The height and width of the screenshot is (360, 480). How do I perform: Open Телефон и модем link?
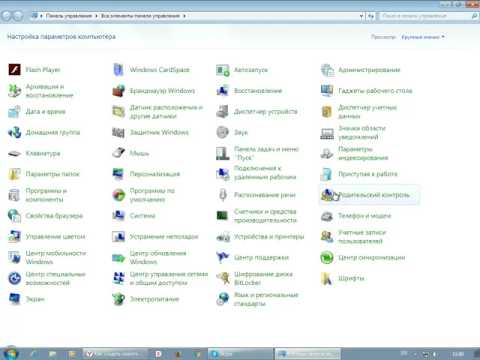tap(364, 216)
